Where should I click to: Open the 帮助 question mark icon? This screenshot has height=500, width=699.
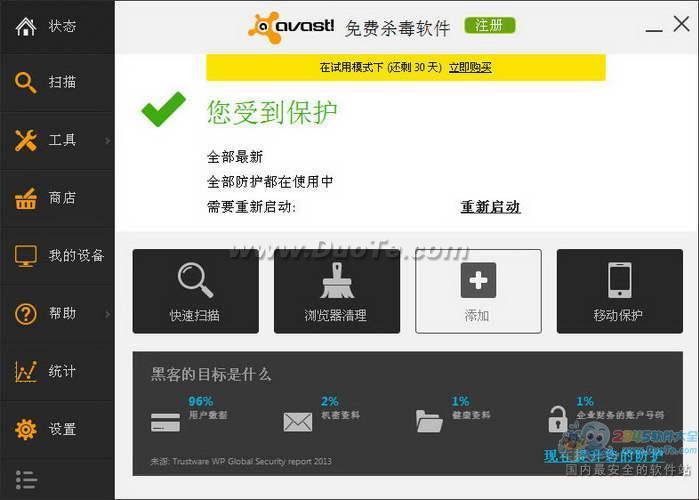tap(25, 314)
